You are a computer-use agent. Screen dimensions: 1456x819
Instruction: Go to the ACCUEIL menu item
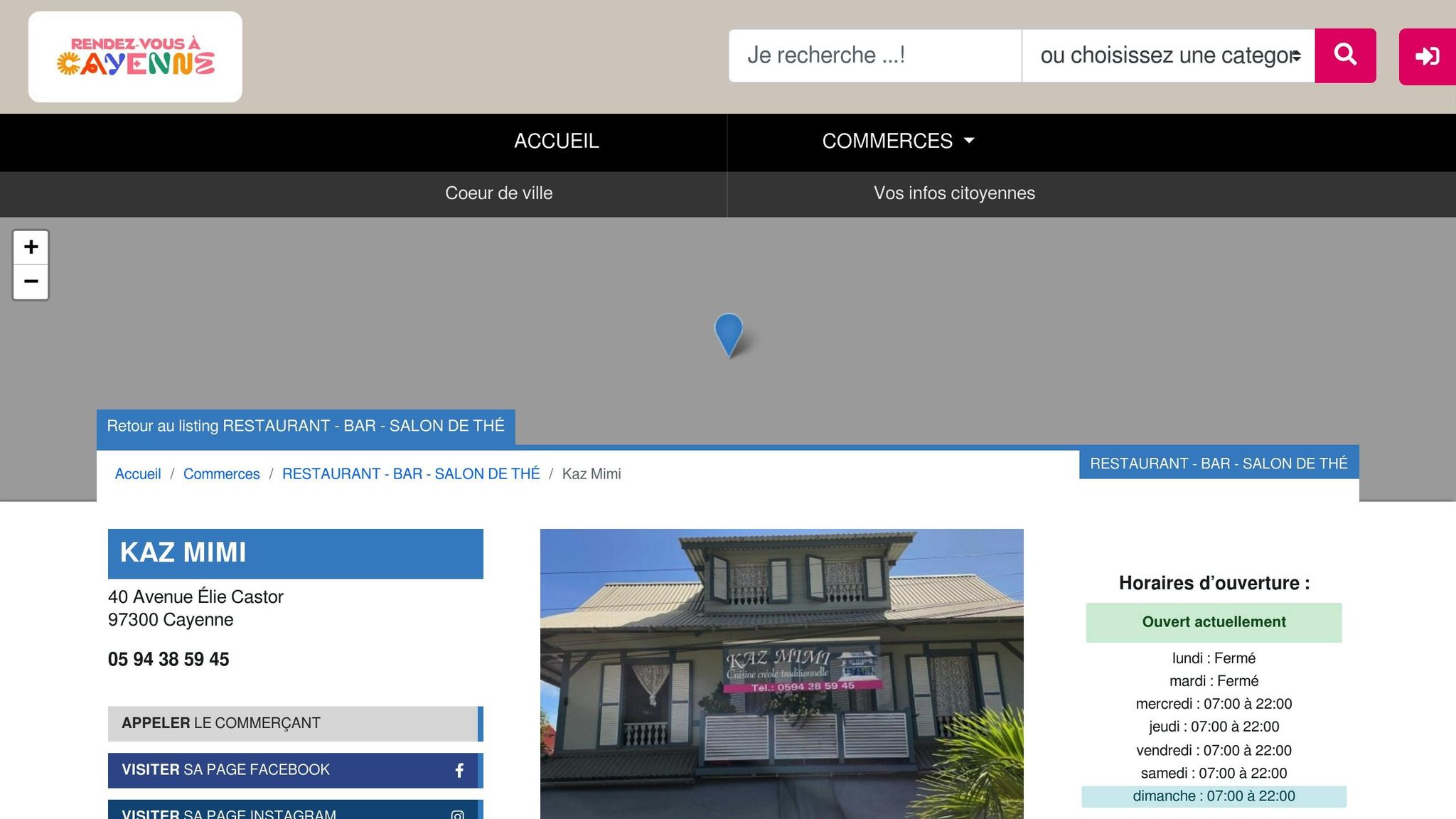click(556, 141)
